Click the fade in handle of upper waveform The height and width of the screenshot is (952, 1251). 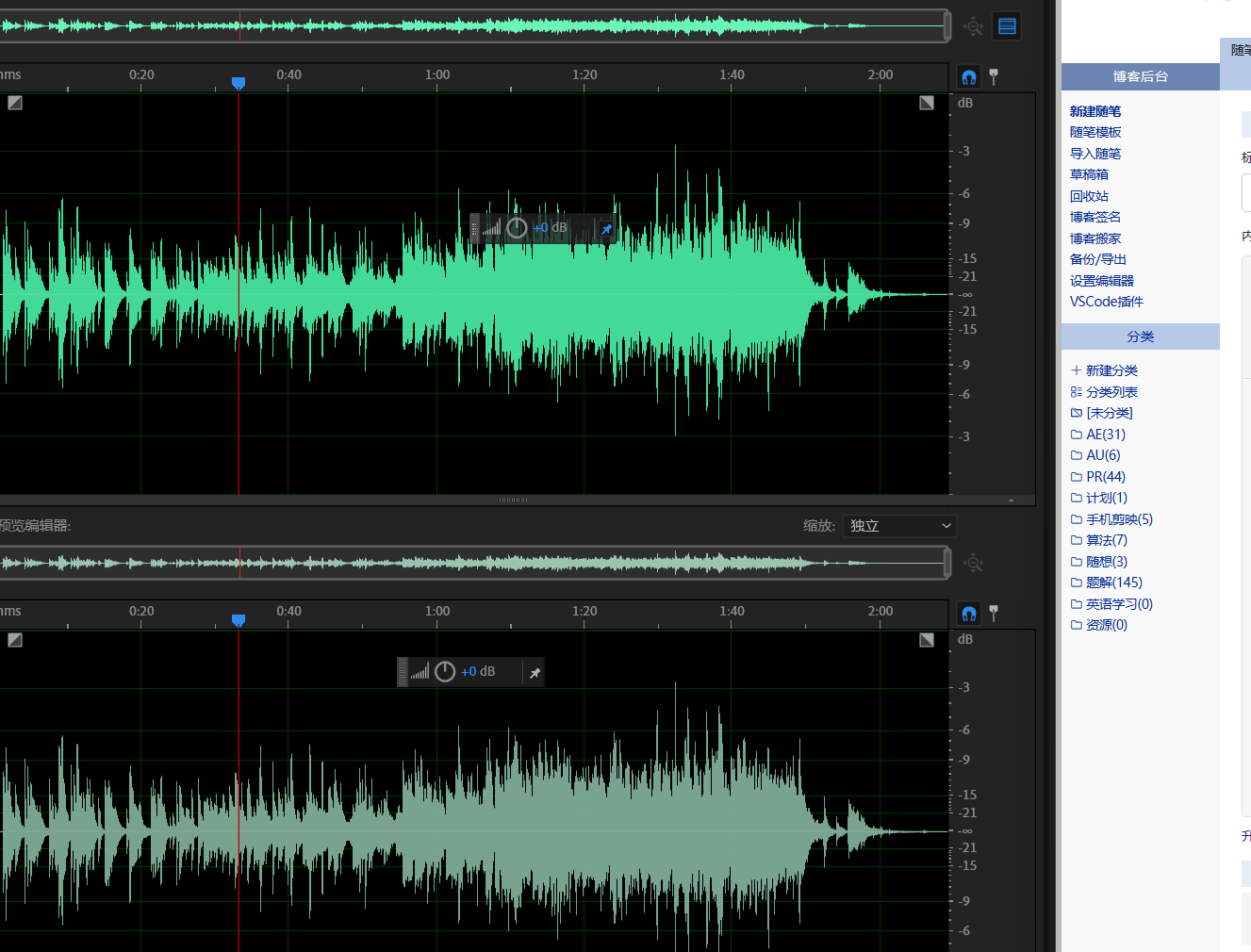(15, 103)
